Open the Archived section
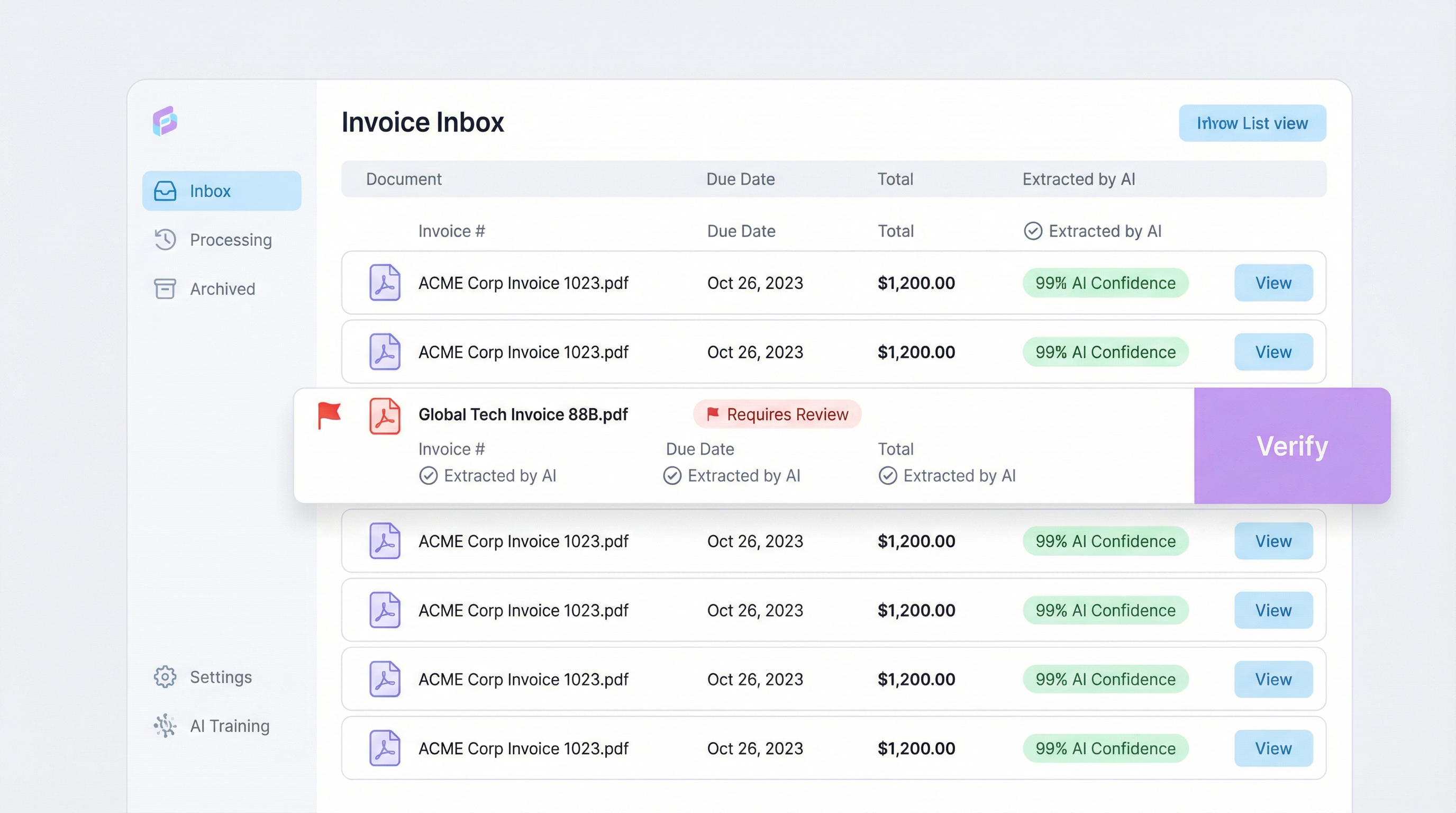Viewport: 1456px width, 813px height. [222, 288]
